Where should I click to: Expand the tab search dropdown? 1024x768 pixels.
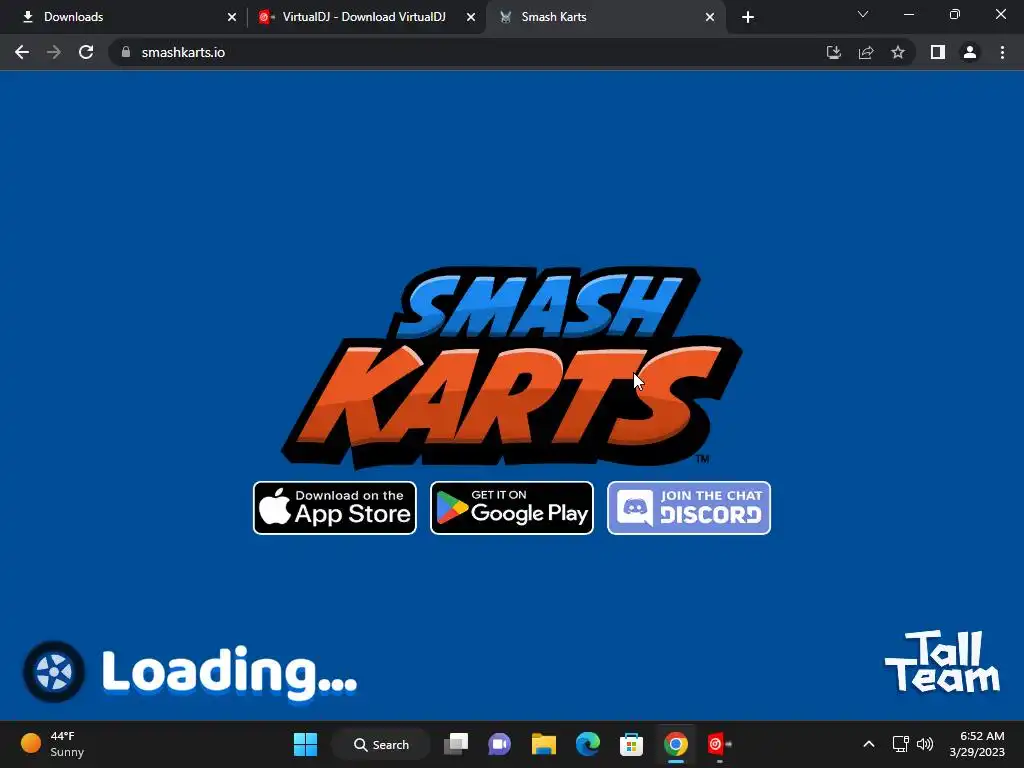click(x=863, y=14)
